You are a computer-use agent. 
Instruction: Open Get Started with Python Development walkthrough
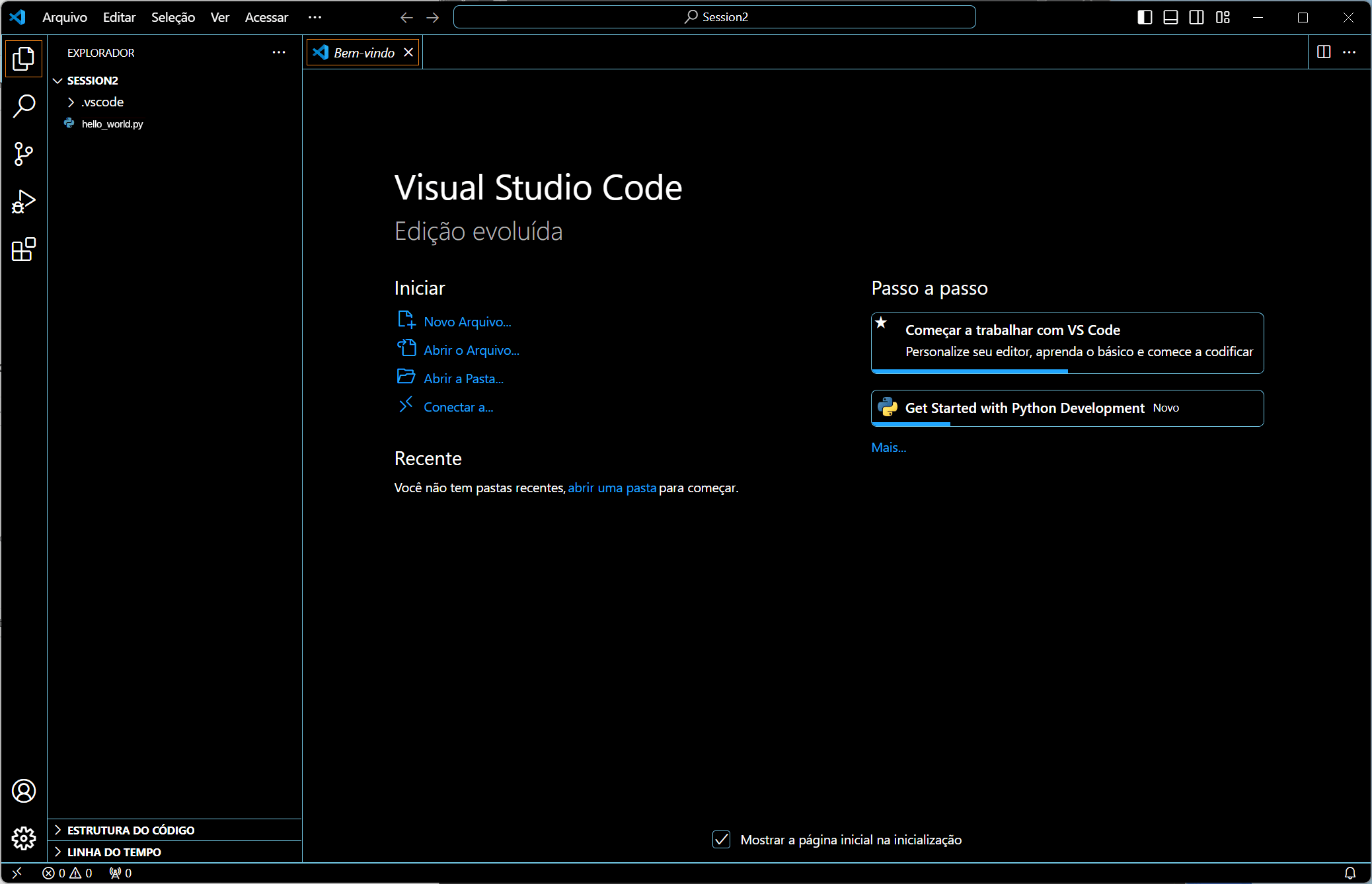point(1024,408)
